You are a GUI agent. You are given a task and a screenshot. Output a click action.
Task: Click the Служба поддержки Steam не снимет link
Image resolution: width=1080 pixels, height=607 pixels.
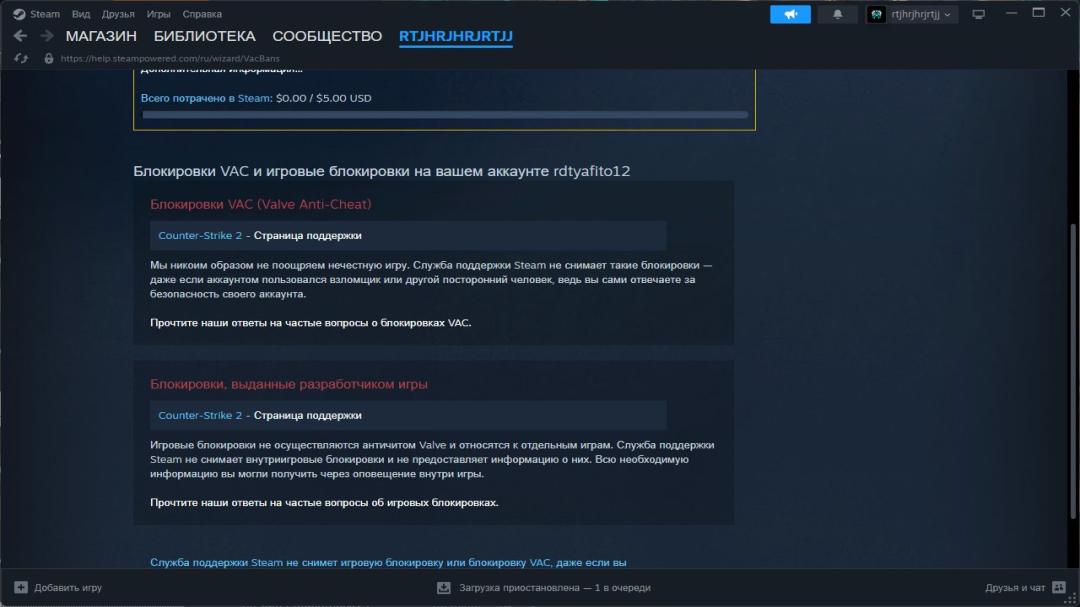click(388, 562)
